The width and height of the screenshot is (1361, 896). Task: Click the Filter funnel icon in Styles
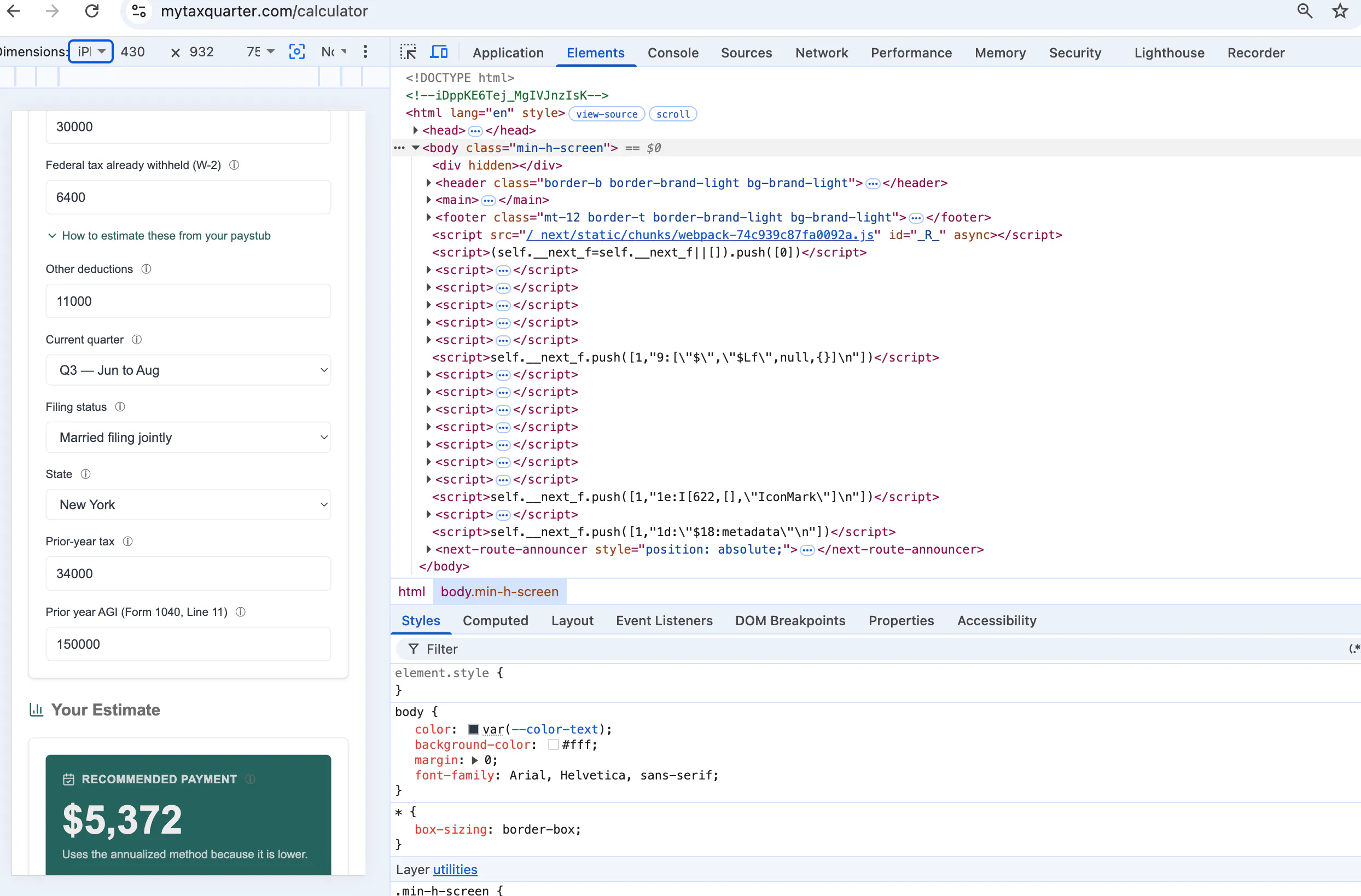(413, 649)
